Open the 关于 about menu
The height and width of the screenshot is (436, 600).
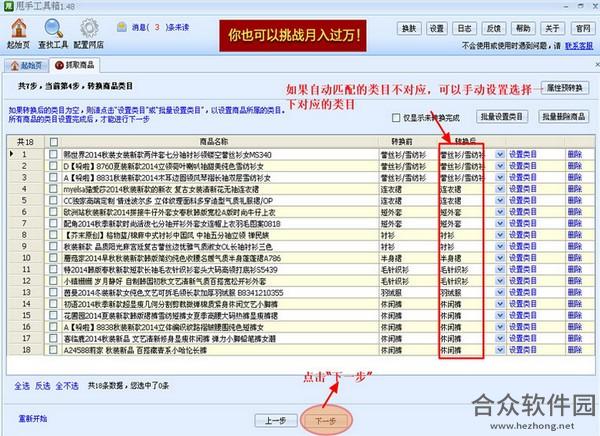[x=552, y=28]
